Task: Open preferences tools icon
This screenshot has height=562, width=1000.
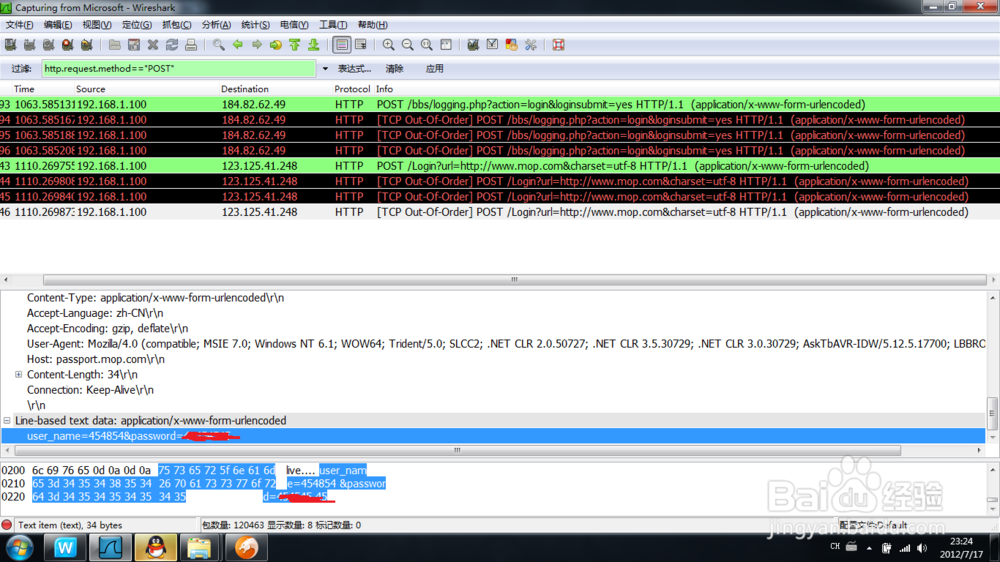Action: (x=530, y=45)
